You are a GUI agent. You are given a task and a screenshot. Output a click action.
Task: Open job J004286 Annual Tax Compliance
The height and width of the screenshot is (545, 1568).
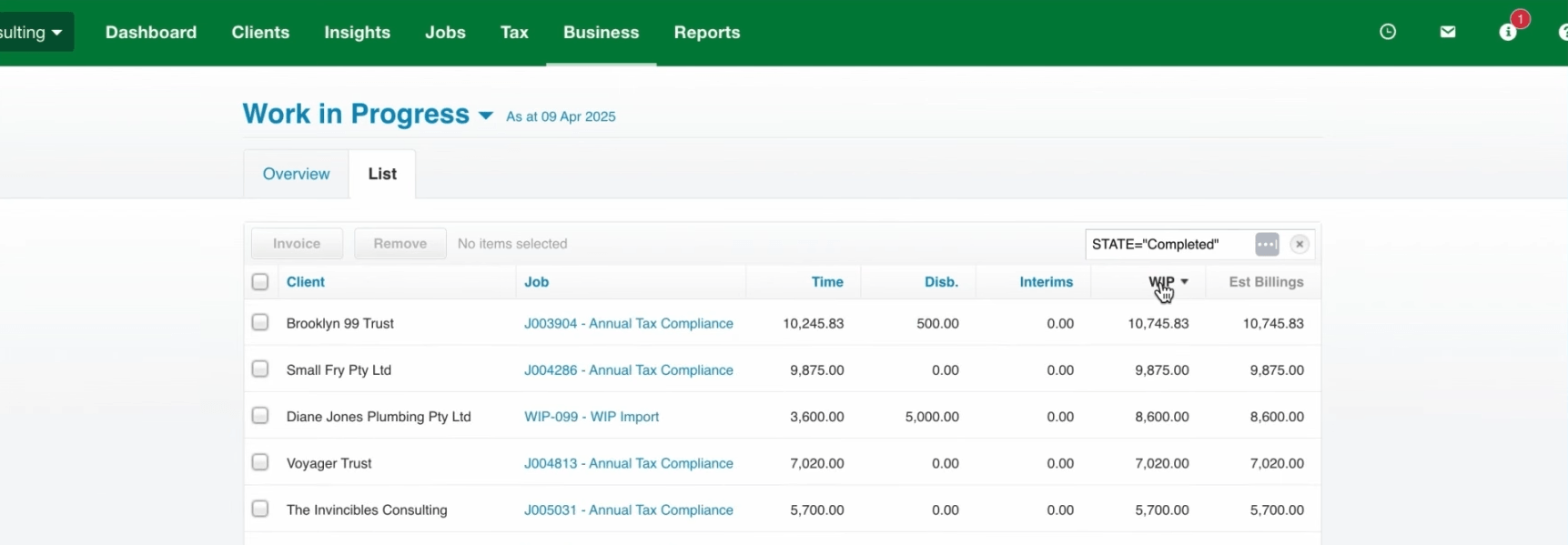pyautogui.click(x=629, y=369)
